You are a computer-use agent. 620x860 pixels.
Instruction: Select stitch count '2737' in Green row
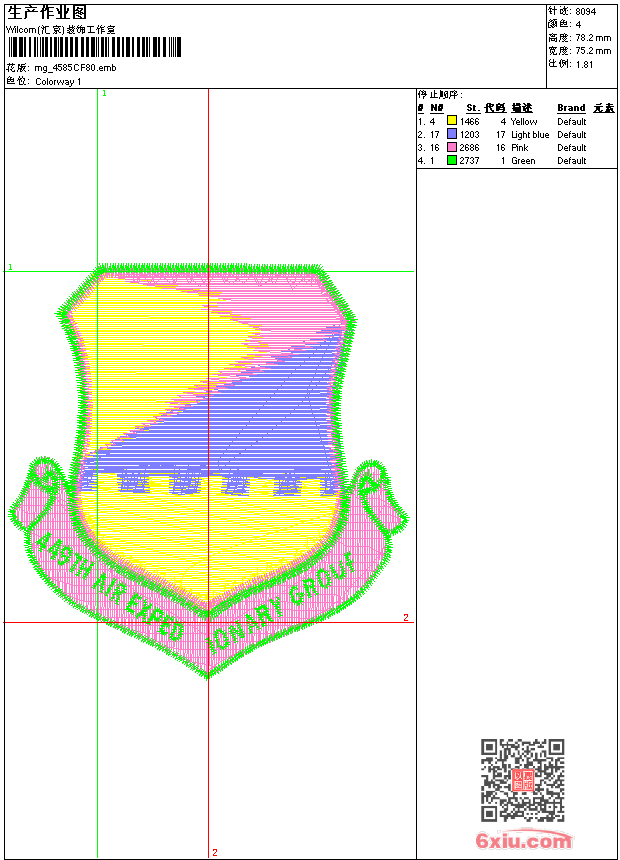pyautogui.click(x=469, y=161)
